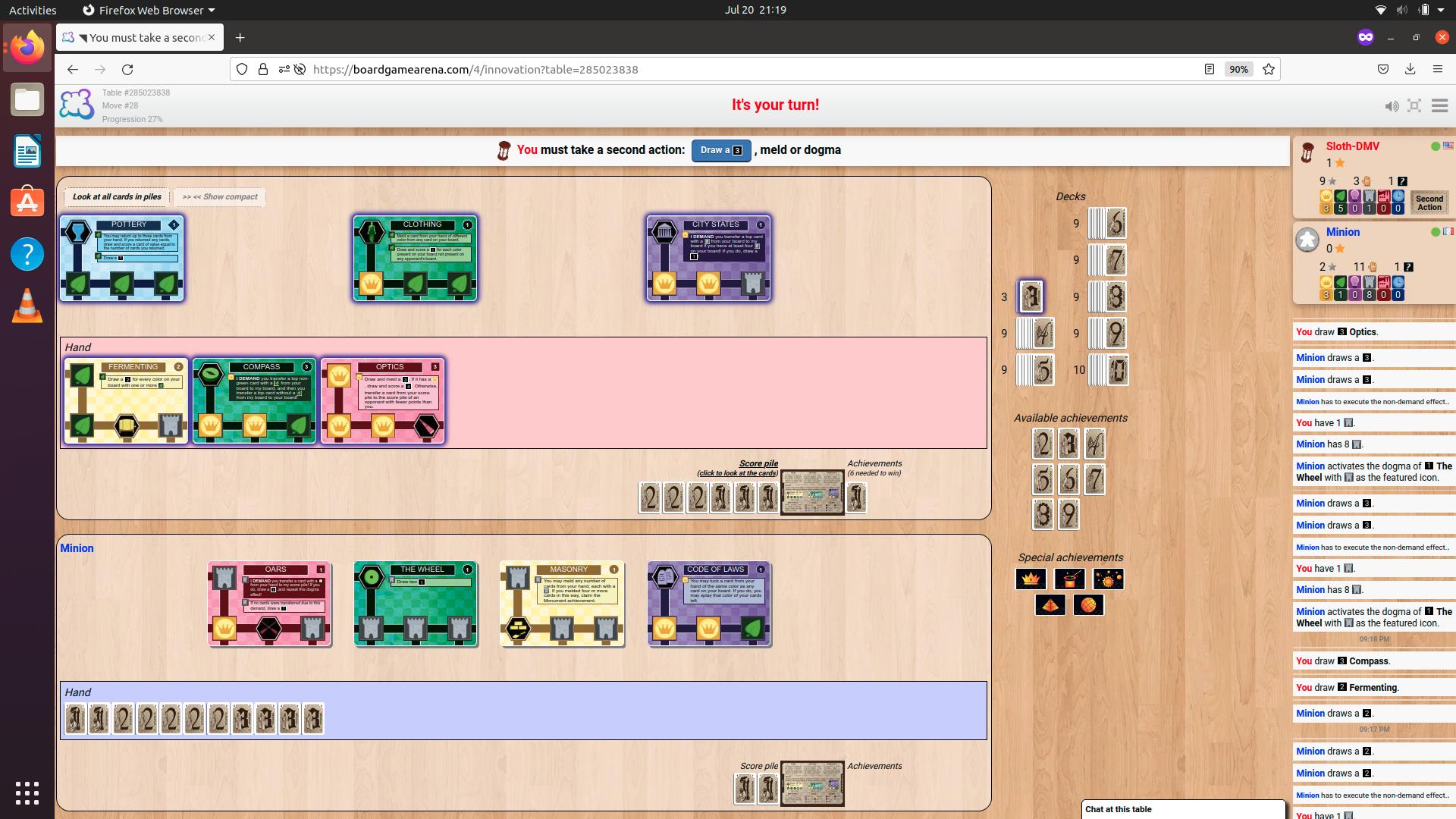
Task: Open the BGA hamburger menu
Action: click(1439, 106)
